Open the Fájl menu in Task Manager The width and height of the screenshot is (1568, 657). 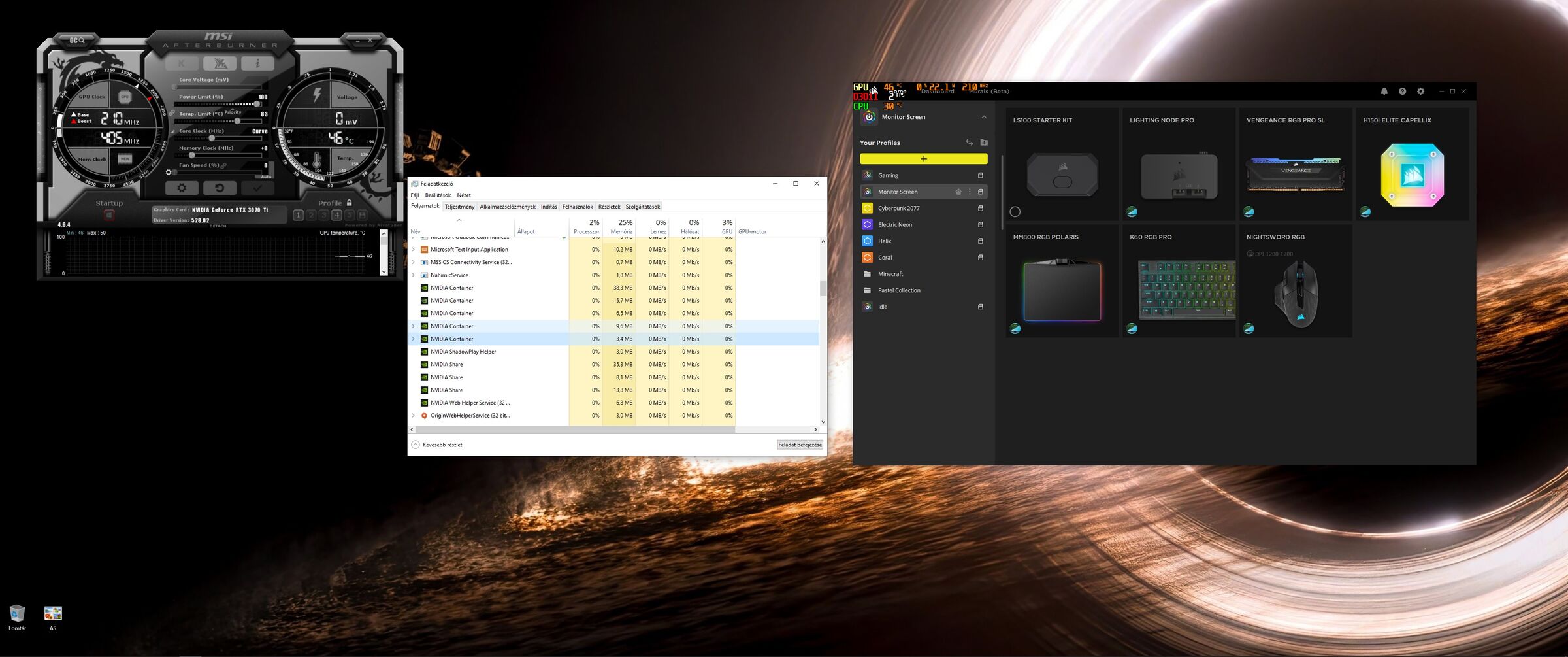[x=415, y=195]
